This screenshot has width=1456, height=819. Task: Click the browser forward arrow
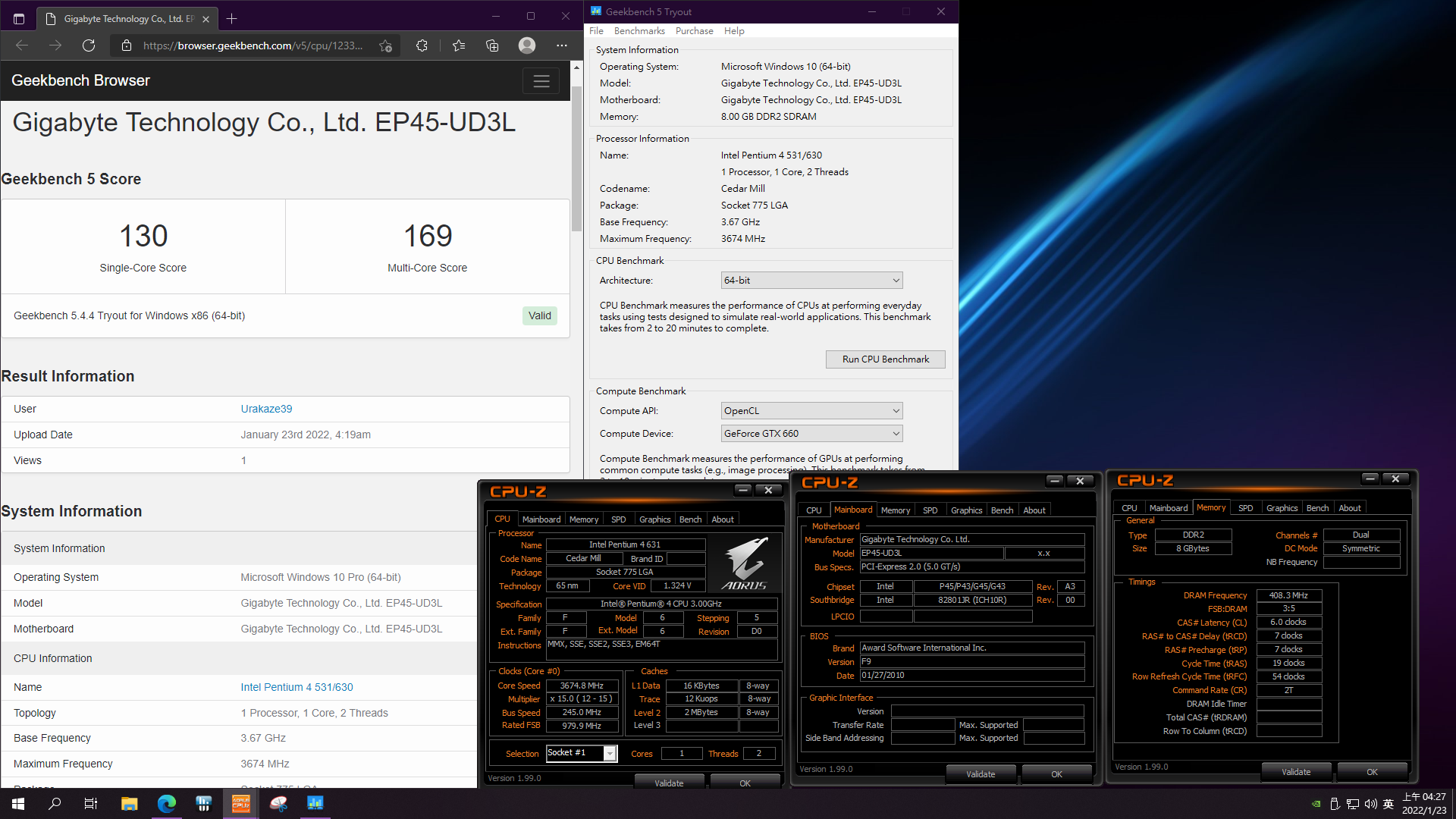point(55,45)
